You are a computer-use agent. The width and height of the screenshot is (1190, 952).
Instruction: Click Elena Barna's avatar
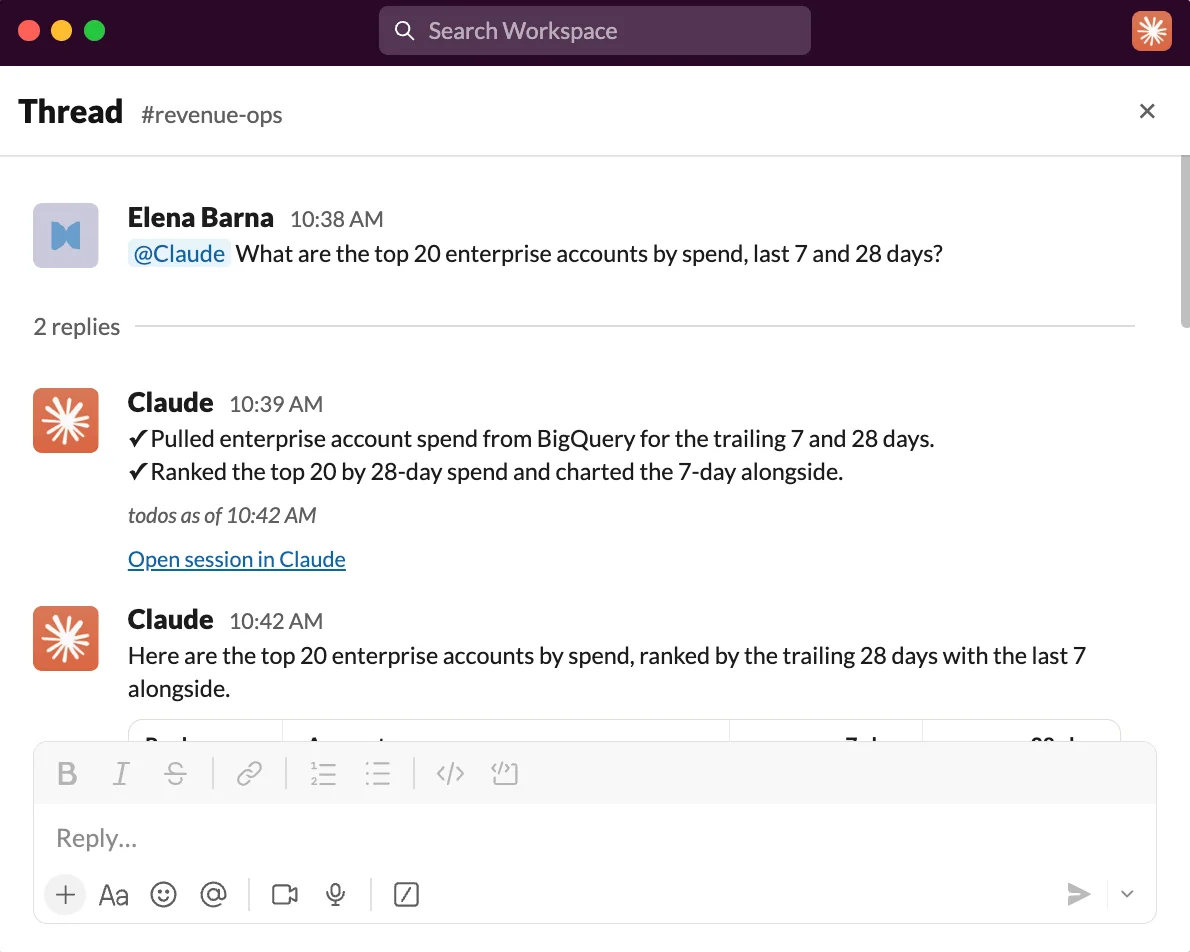point(65,235)
